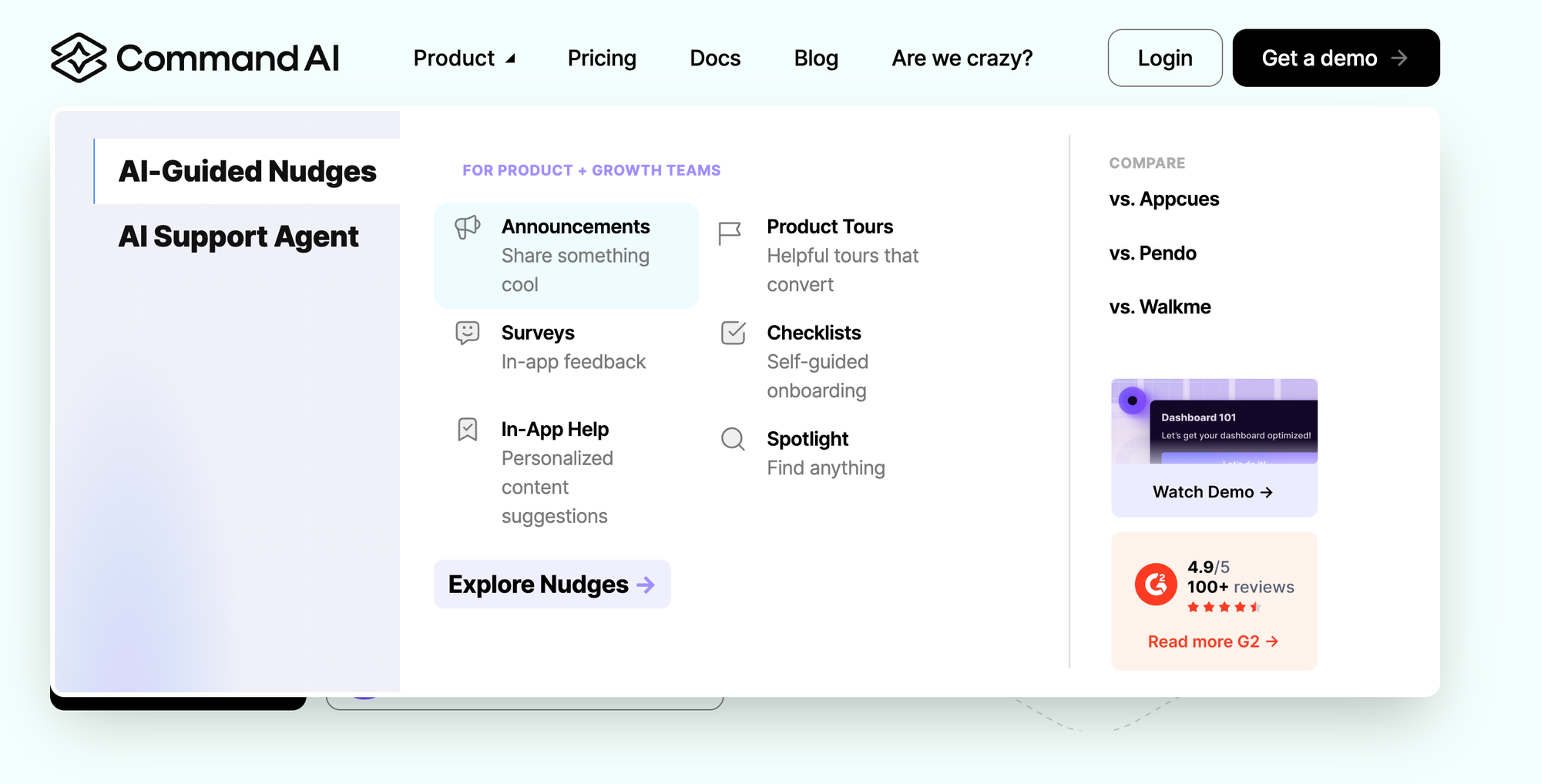Screen dimensions: 1541x784
Task: Collapse the Product dropdown arrow
Action: (x=510, y=59)
